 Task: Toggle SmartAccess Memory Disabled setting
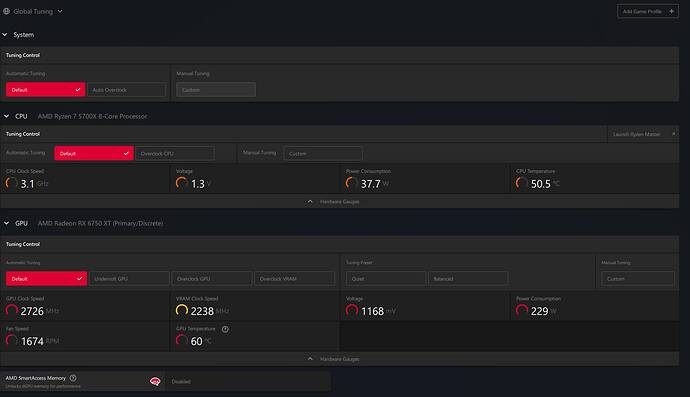click(x=248, y=382)
